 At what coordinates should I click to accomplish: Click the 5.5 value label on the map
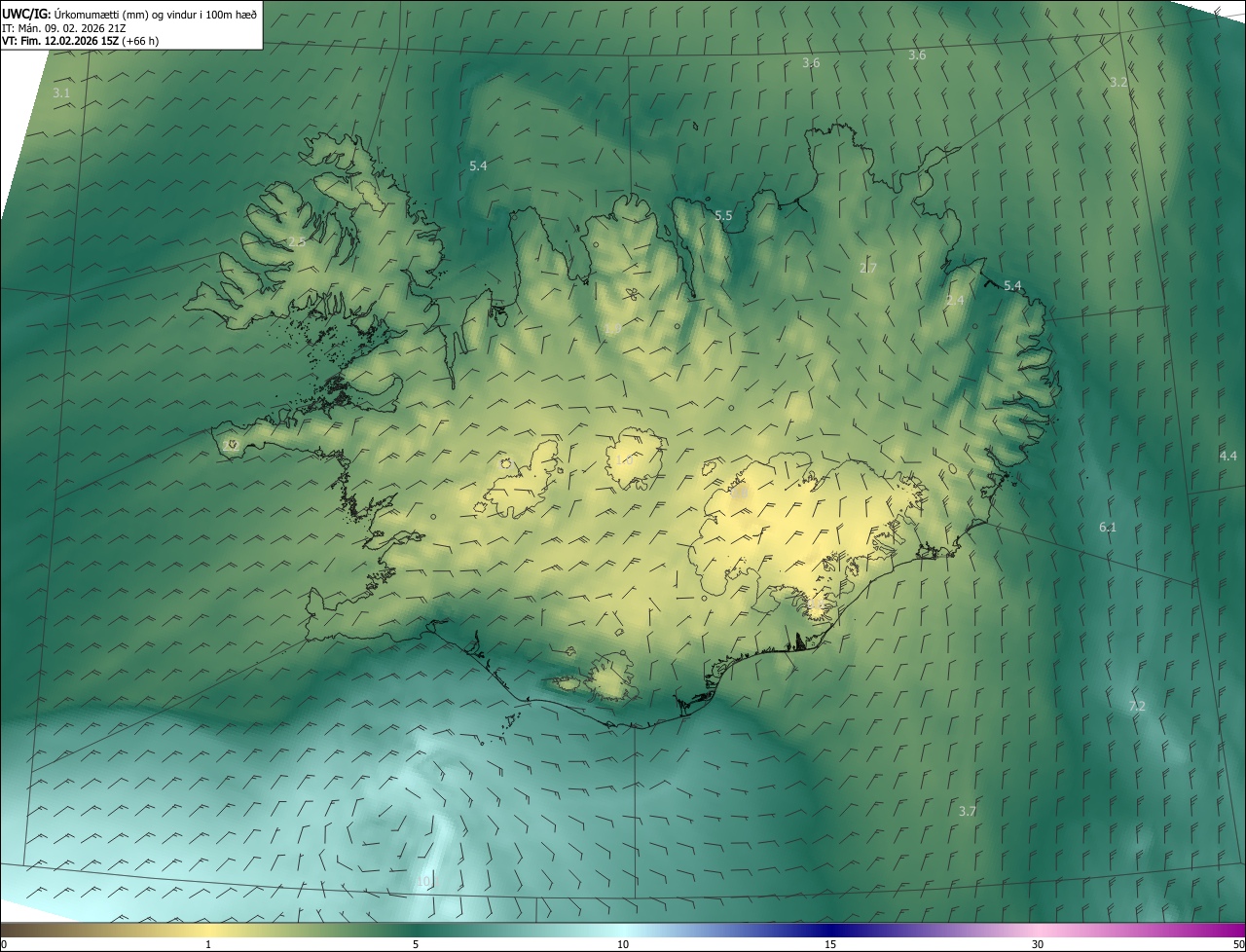pyautogui.click(x=723, y=216)
